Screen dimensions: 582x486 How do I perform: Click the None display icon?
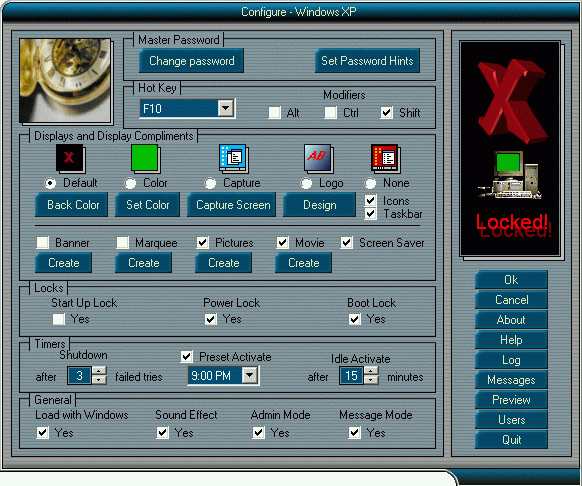(x=385, y=158)
